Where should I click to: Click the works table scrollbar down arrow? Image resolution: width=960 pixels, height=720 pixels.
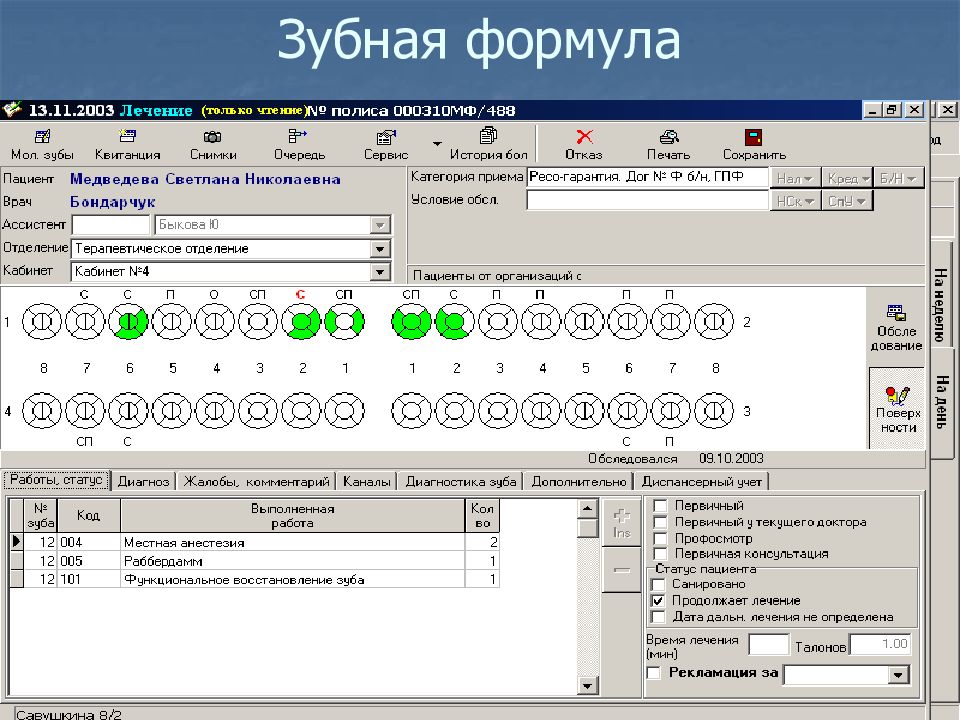[587, 686]
